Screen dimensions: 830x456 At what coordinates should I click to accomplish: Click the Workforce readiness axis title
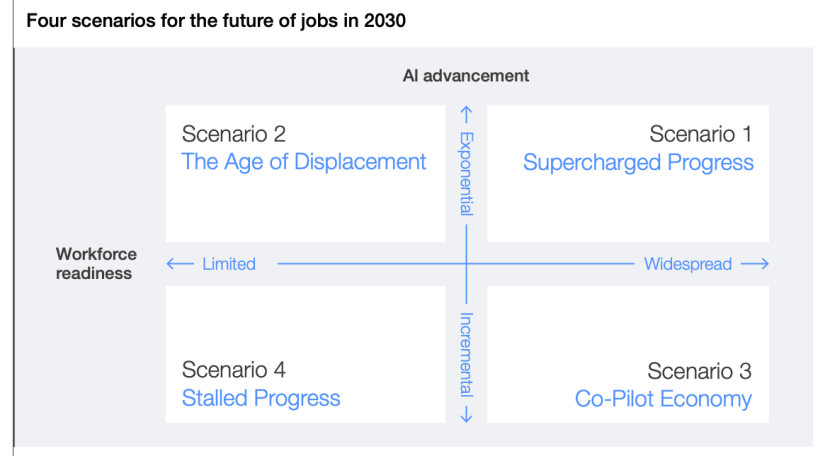(x=96, y=264)
